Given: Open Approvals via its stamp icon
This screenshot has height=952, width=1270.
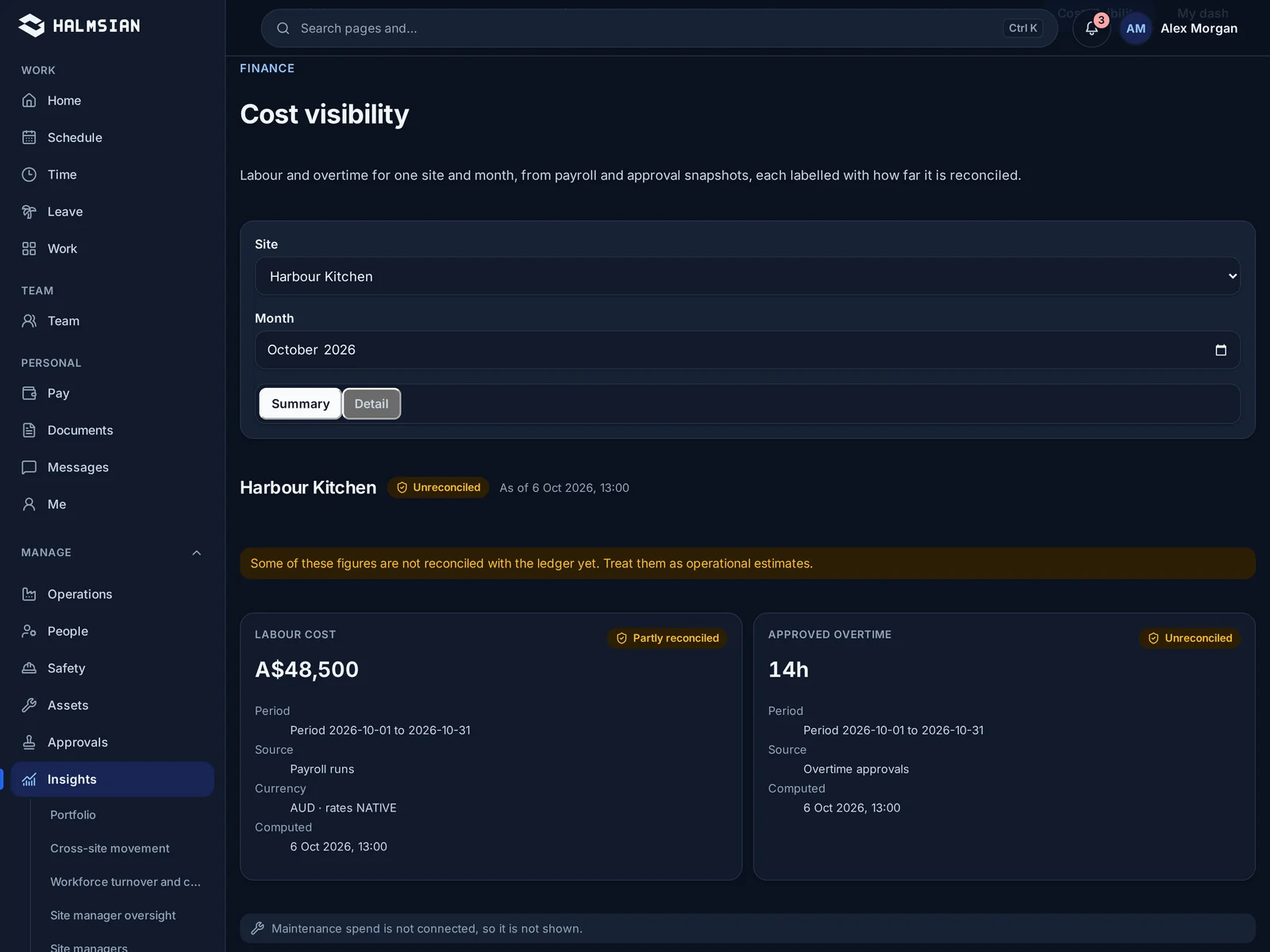Looking at the screenshot, I should [29, 743].
